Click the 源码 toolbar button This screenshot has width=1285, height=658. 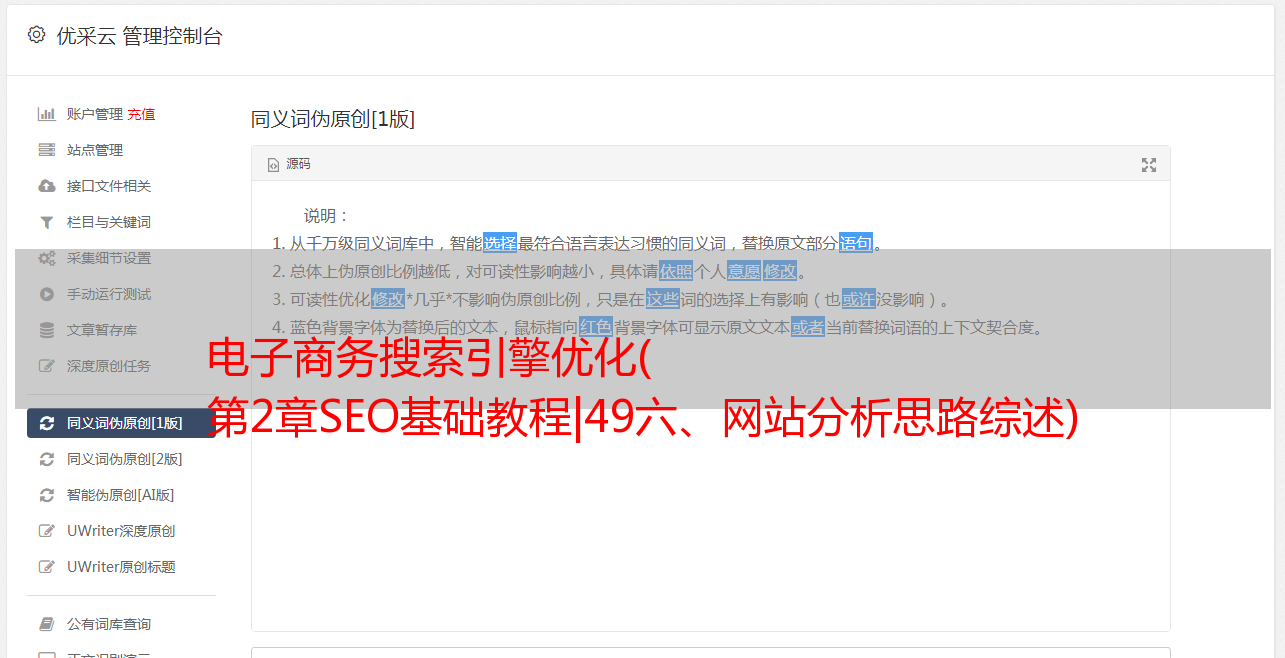[x=289, y=164]
